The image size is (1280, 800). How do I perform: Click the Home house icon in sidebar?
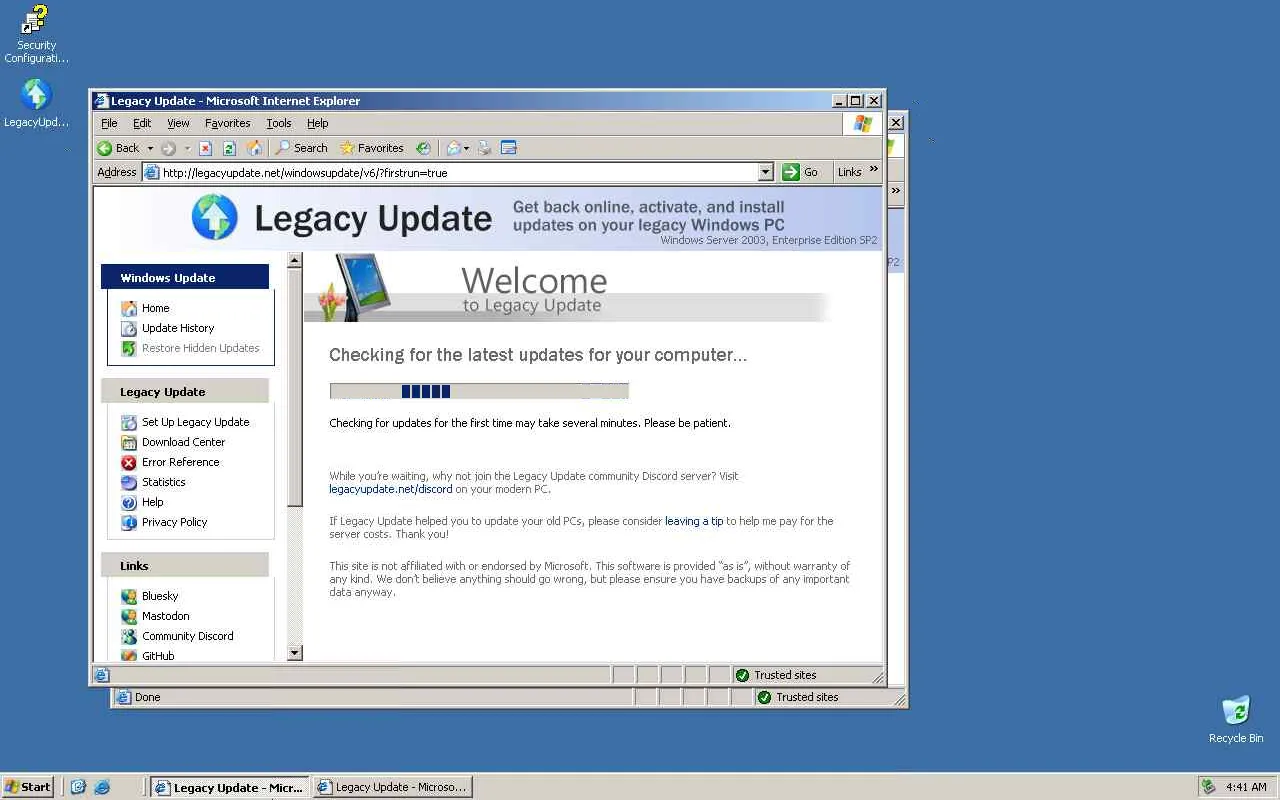click(129, 308)
